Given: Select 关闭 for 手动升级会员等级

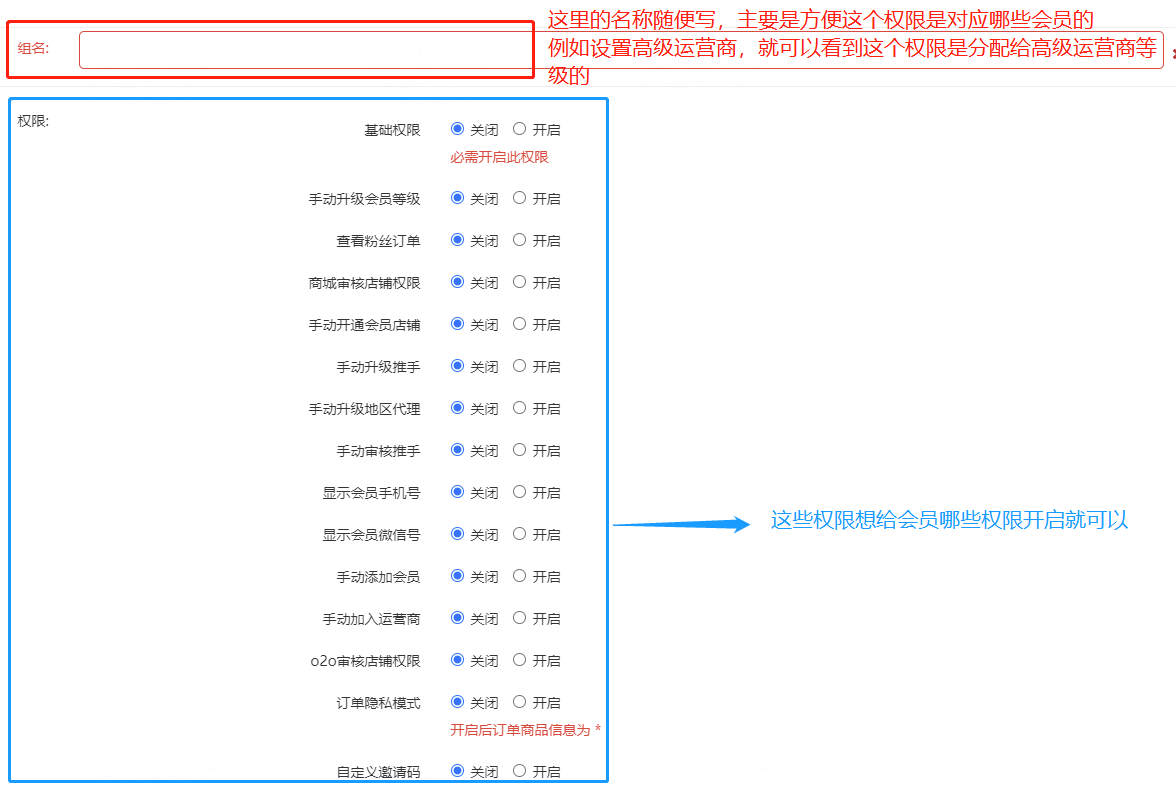Looking at the screenshot, I should coord(457,198).
